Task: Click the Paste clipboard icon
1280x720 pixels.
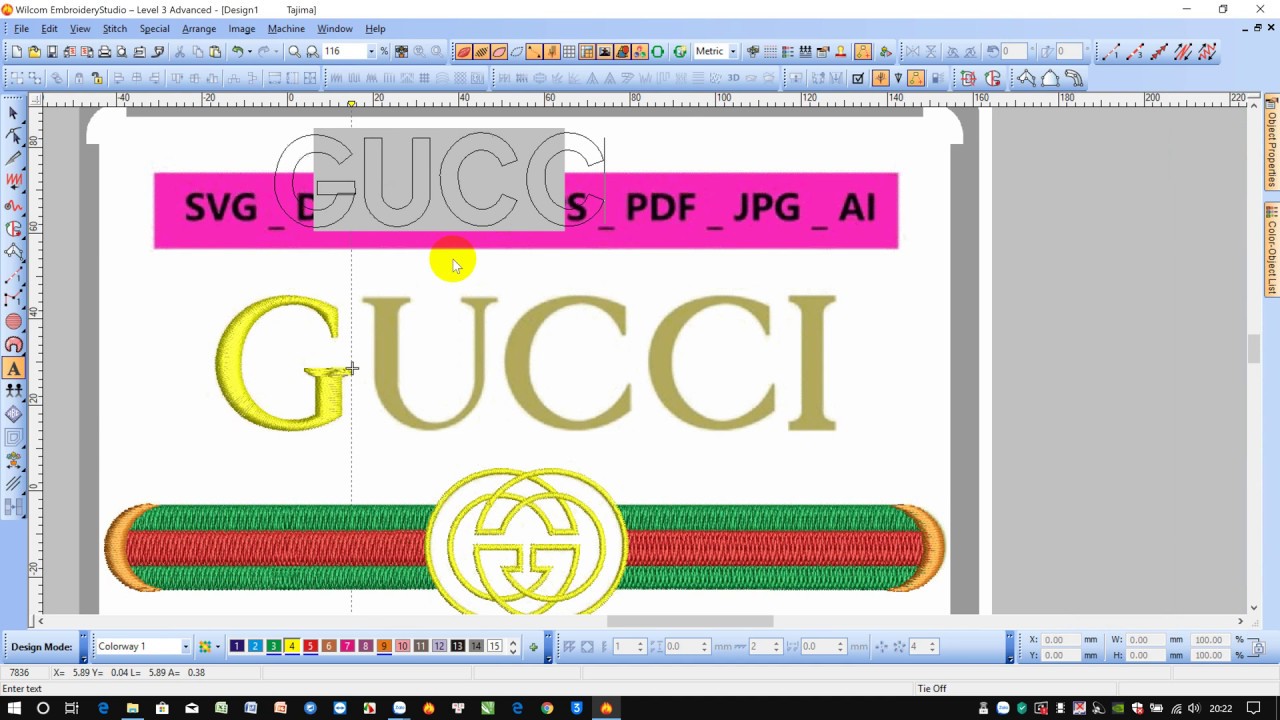Action: pyautogui.click(x=215, y=52)
